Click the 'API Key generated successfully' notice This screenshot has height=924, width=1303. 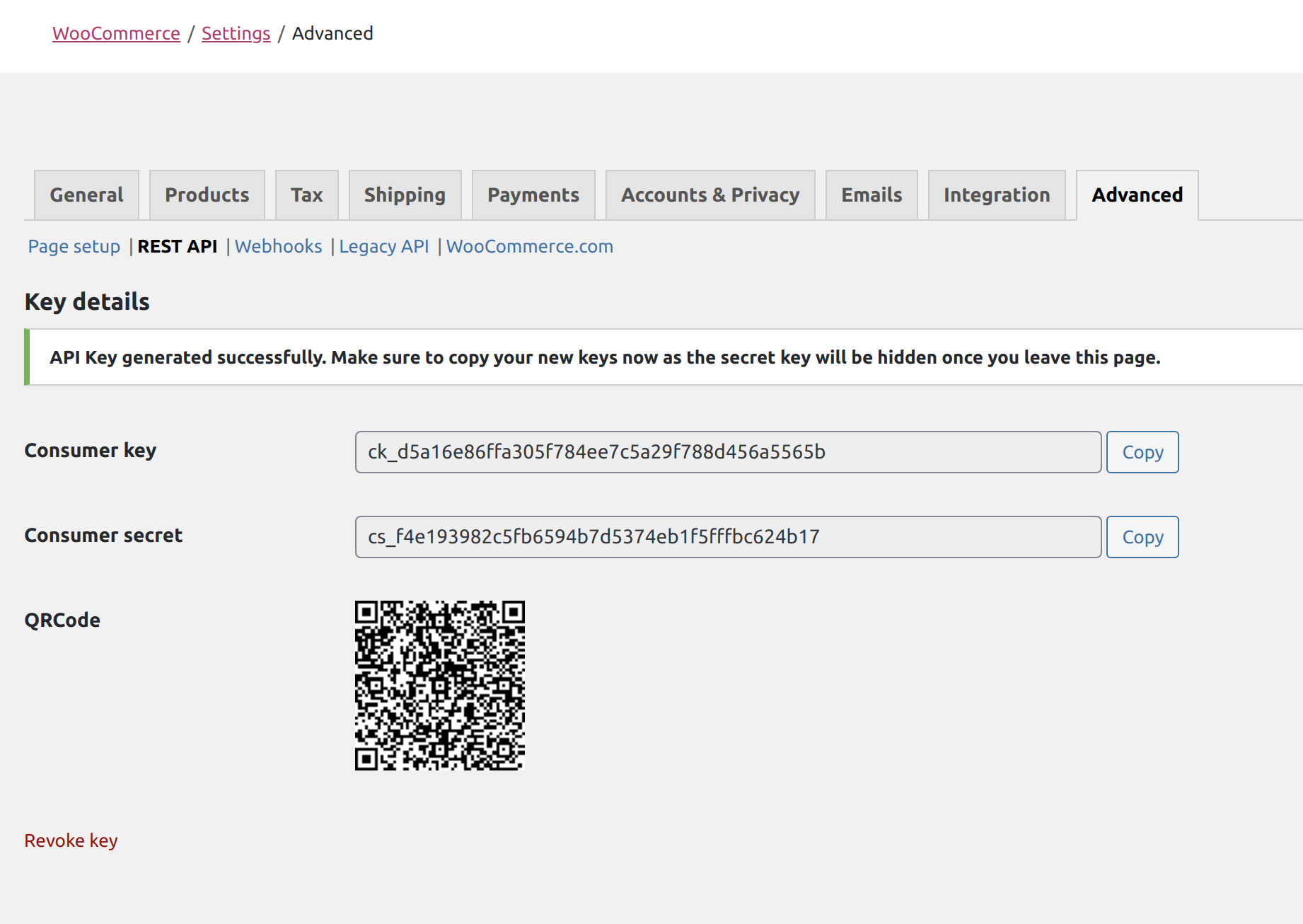(x=664, y=357)
